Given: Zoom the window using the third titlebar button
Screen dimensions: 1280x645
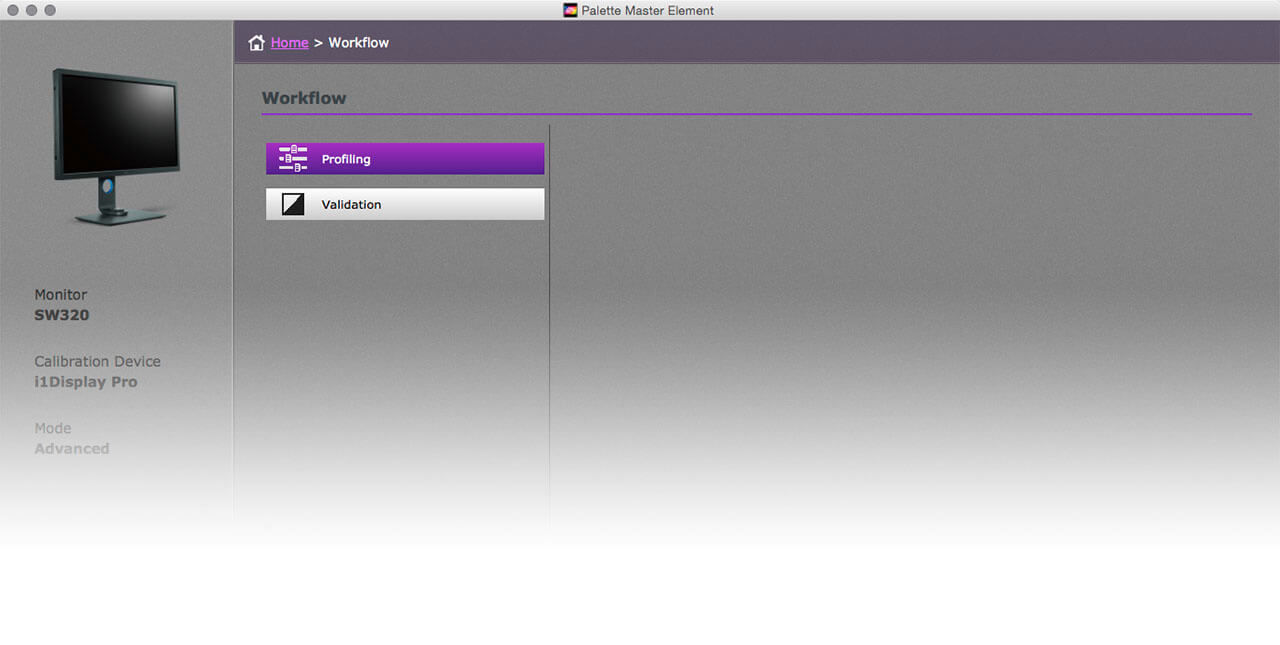Looking at the screenshot, I should 50,10.
